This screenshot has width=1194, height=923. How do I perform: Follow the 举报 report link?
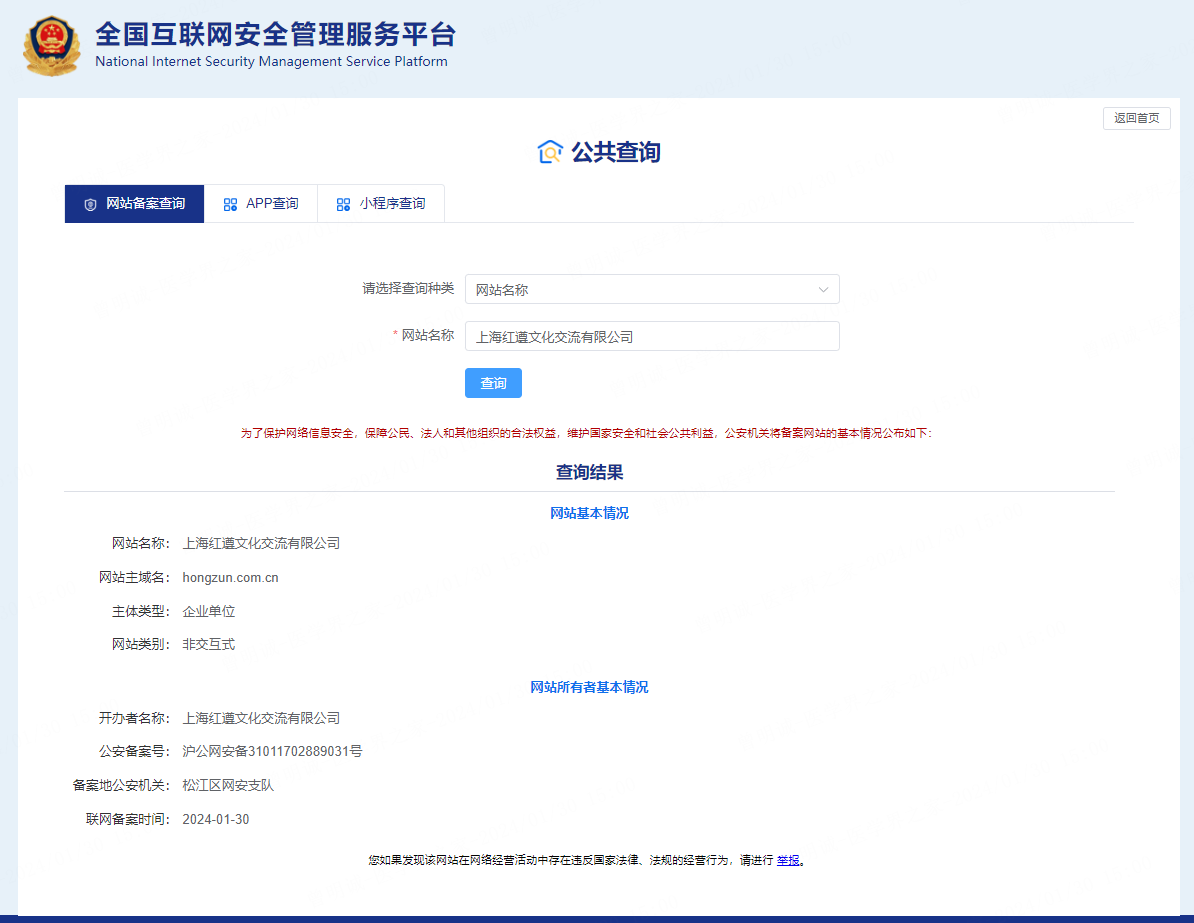click(788, 860)
